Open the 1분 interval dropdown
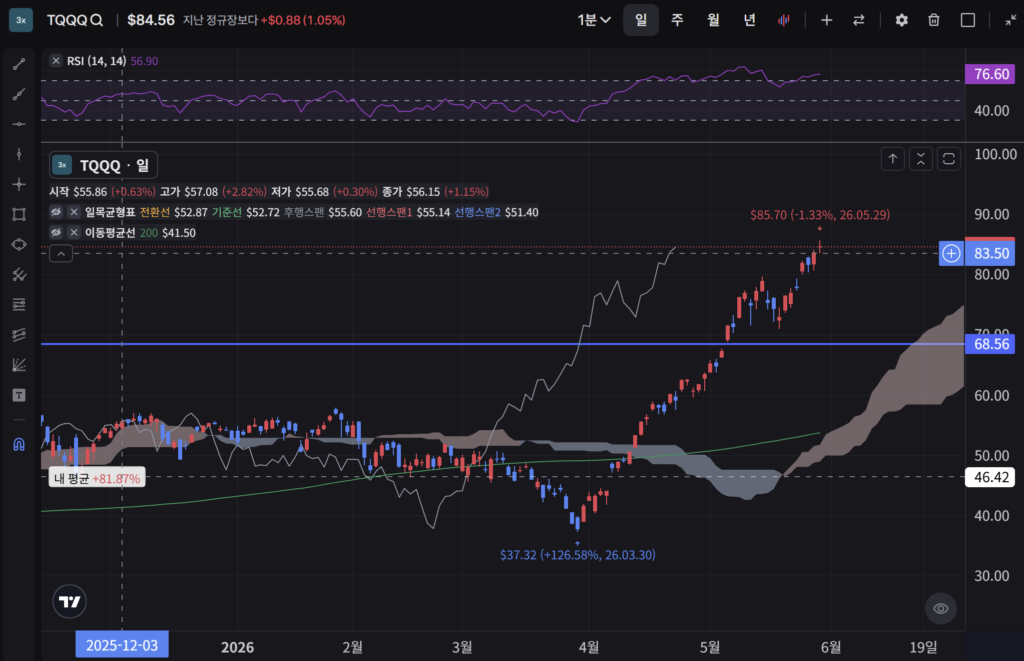The width and height of the screenshot is (1024, 661). tap(594, 20)
